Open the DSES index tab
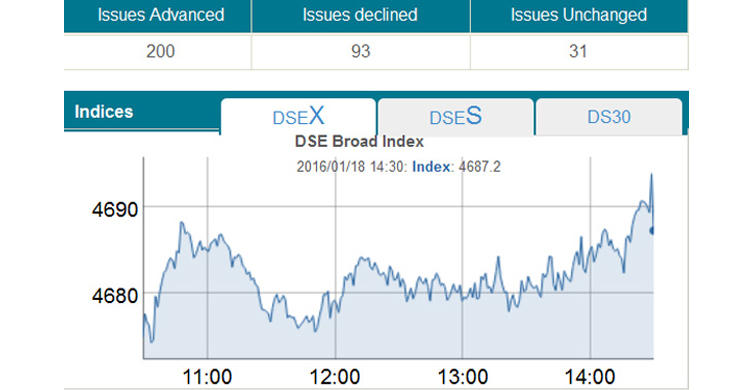 click(x=455, y=117)
